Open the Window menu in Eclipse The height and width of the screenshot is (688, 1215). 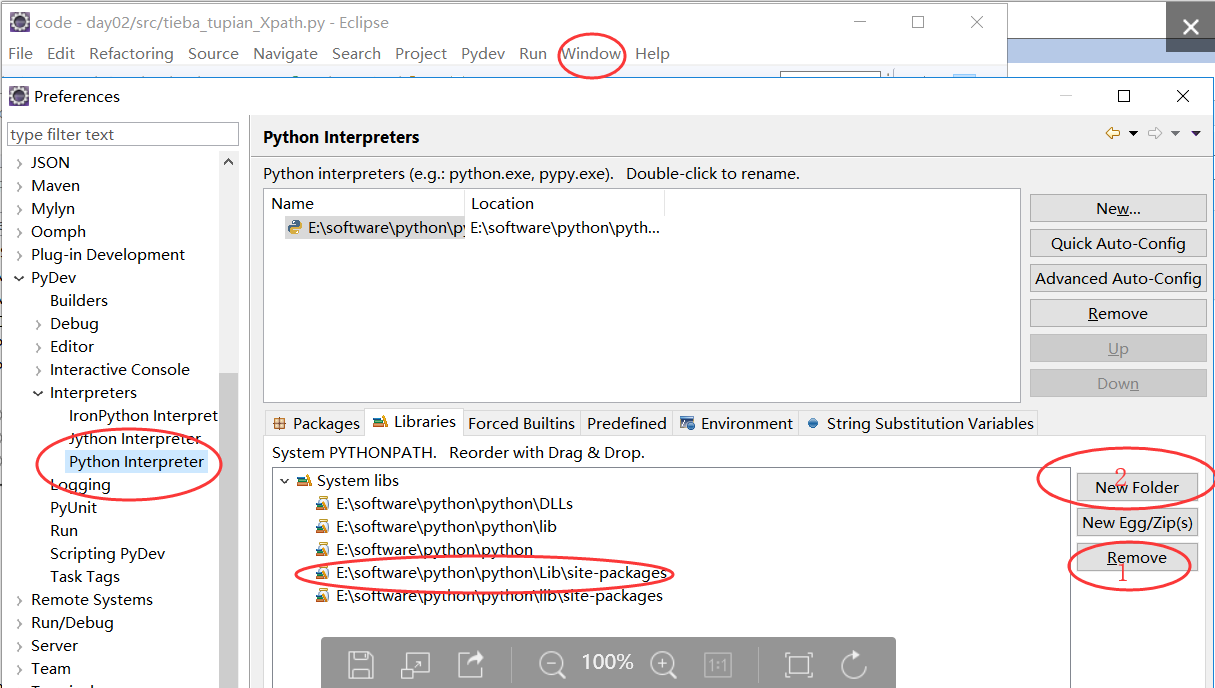coord(592,54)
